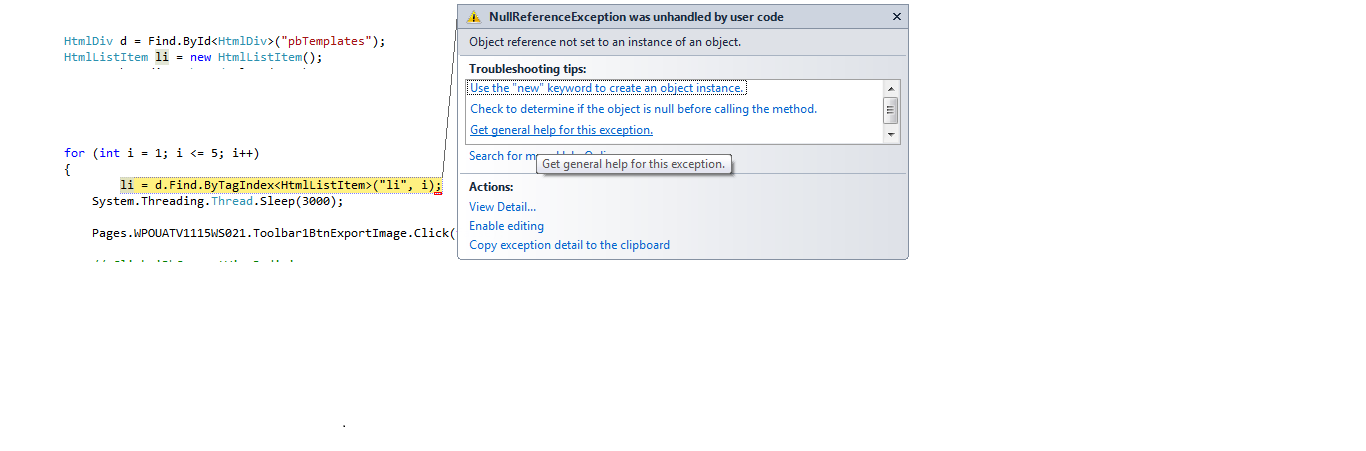Viewport: 1366px width, 451px height.
Task: Close the NullReferenceException popup
Action: click(896, 17)
